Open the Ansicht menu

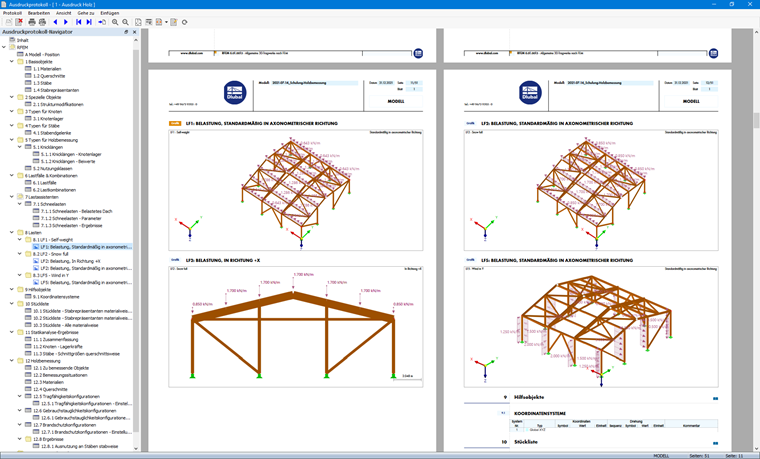click(x=63, y=13)
